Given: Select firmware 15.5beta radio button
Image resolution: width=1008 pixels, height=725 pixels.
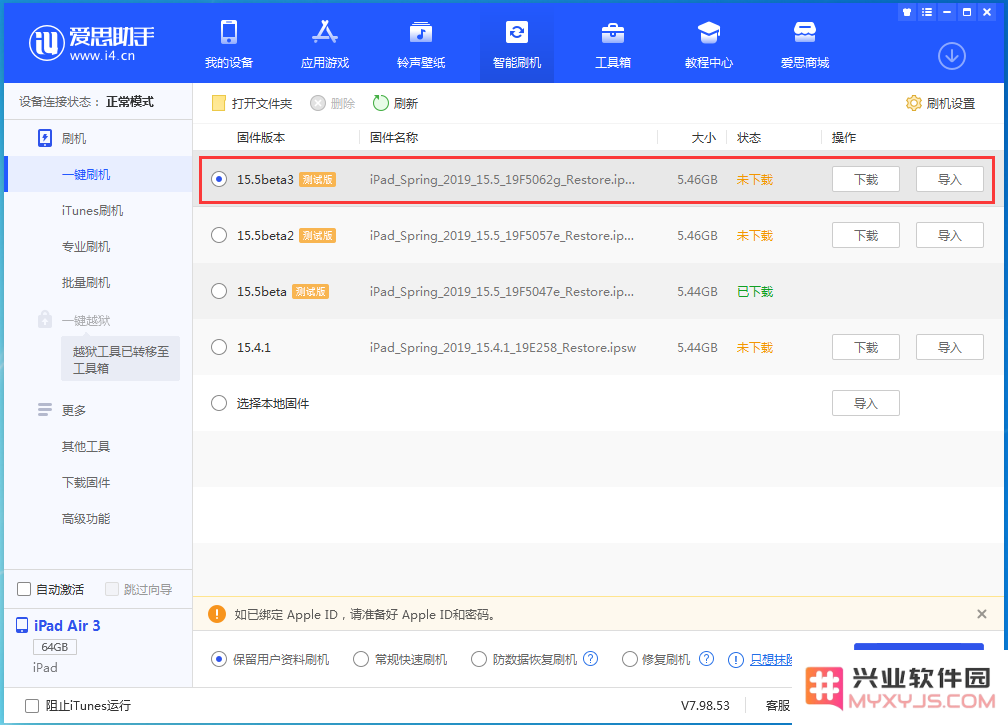Looking at the screenshot, I should (x=219, y=291).
